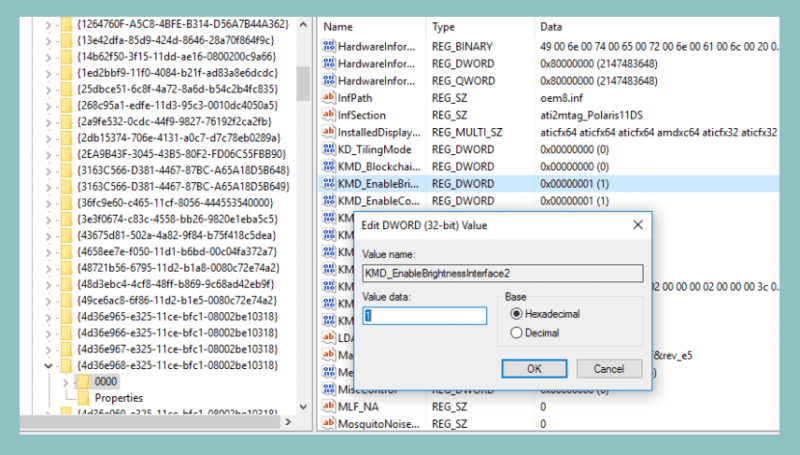Collapse the {4d36e968-e325-11ce-bfc1-08002be10318} key
This screenshot has height=455, width=800.
point(48,365)
